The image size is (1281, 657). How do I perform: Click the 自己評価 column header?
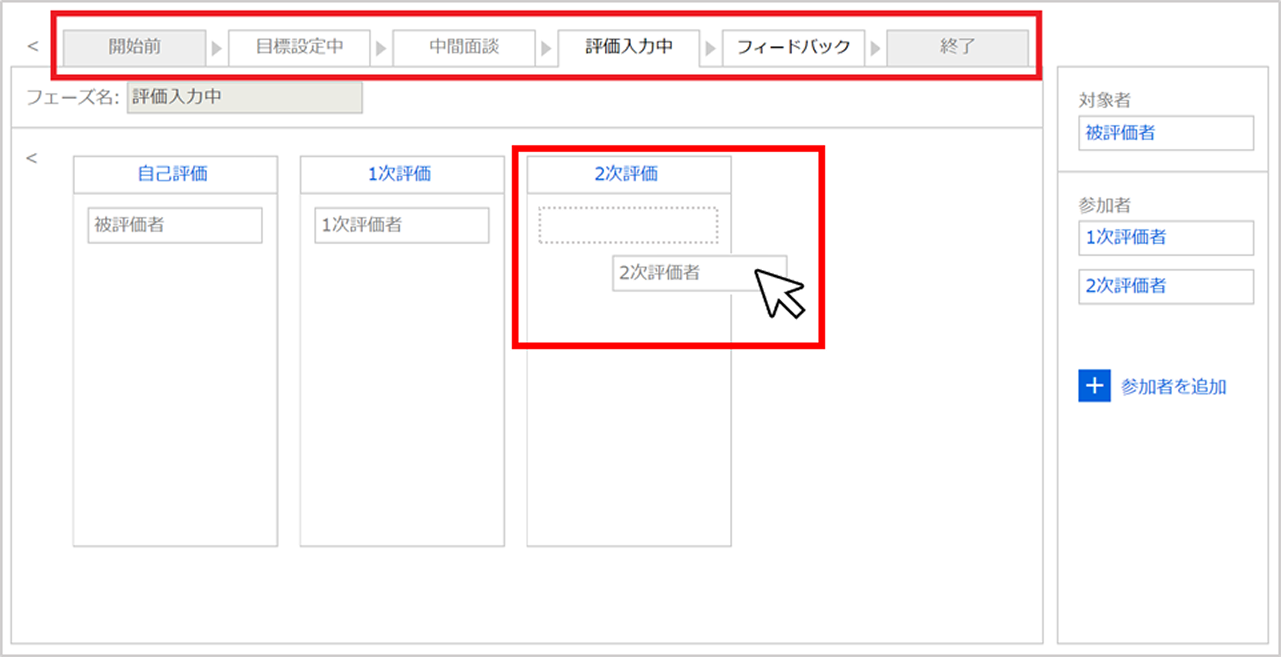tap(174, 174)
